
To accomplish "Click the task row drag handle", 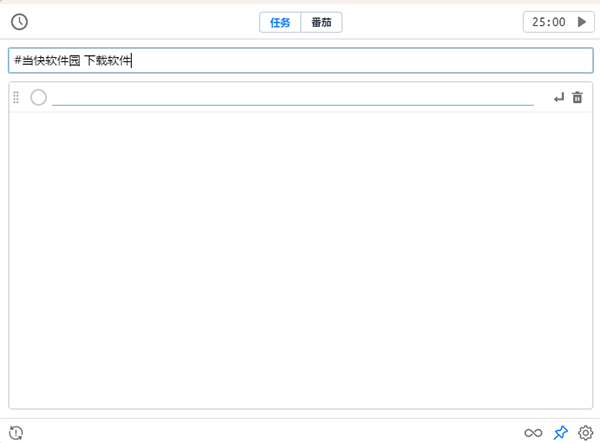I will point(16,97).
